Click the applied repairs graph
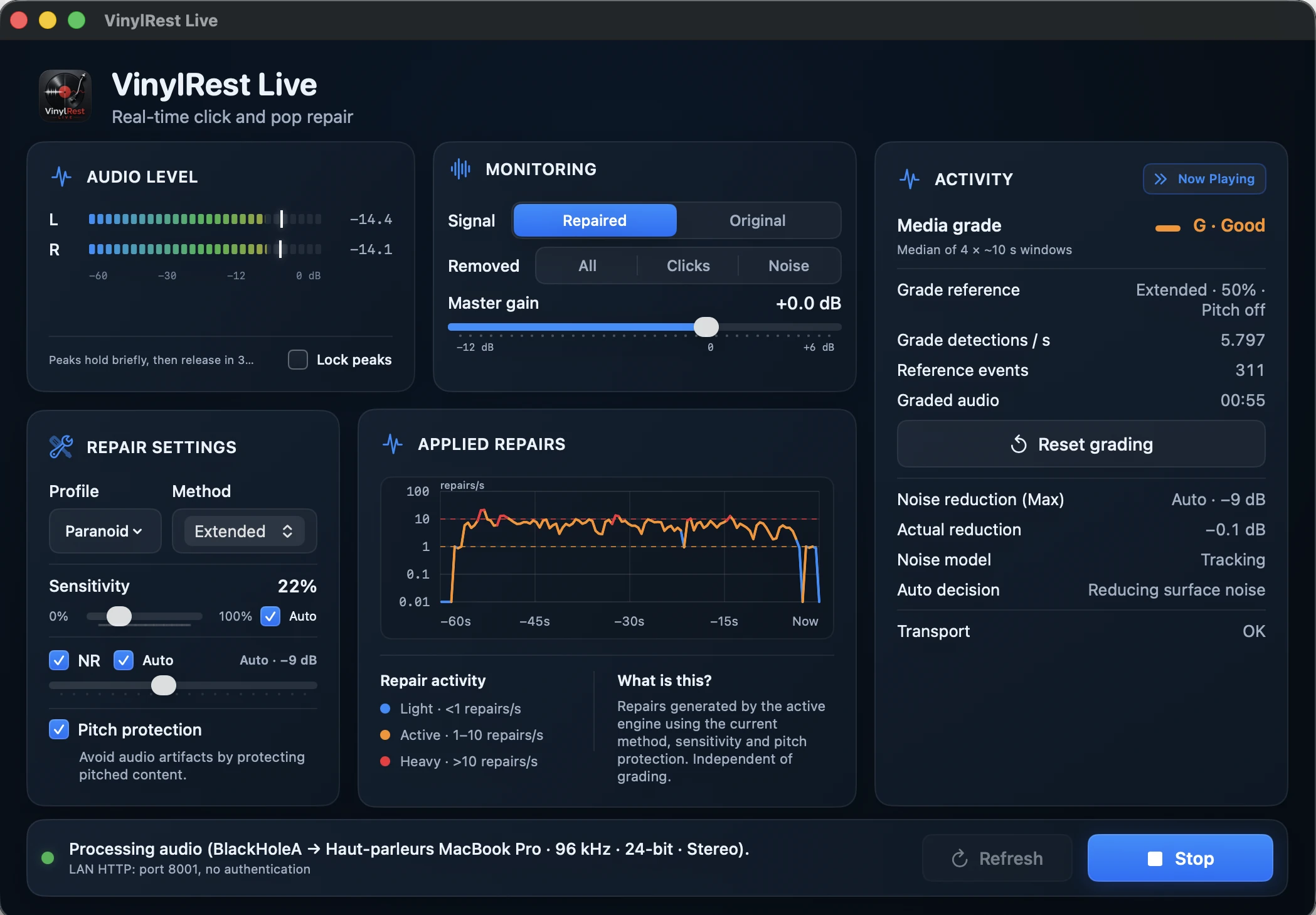Screen dimensions: 1316x915 607,557
